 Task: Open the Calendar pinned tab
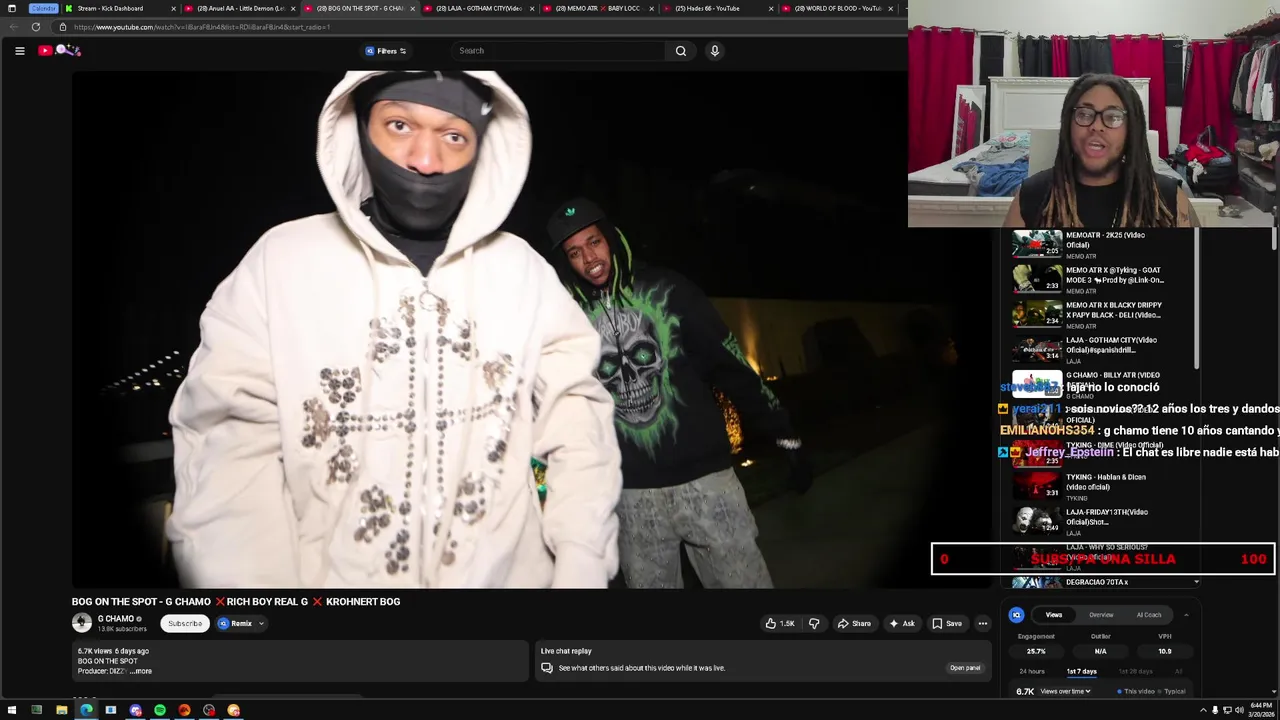click(x=43, y=8)
